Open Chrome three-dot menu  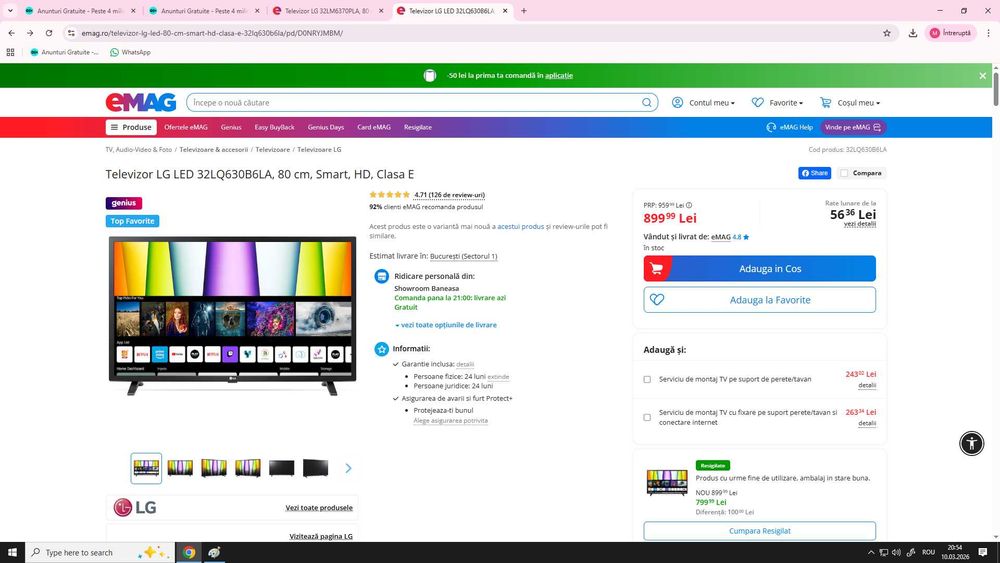[x=989, y=33]
